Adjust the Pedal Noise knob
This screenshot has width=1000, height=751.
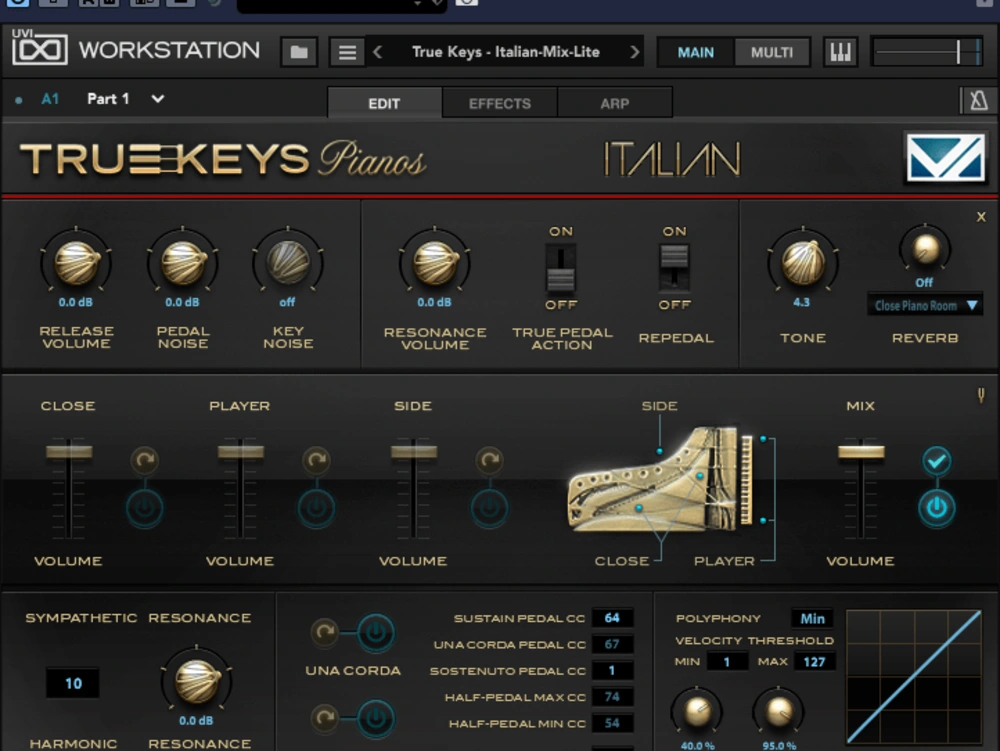pos(182,263)
